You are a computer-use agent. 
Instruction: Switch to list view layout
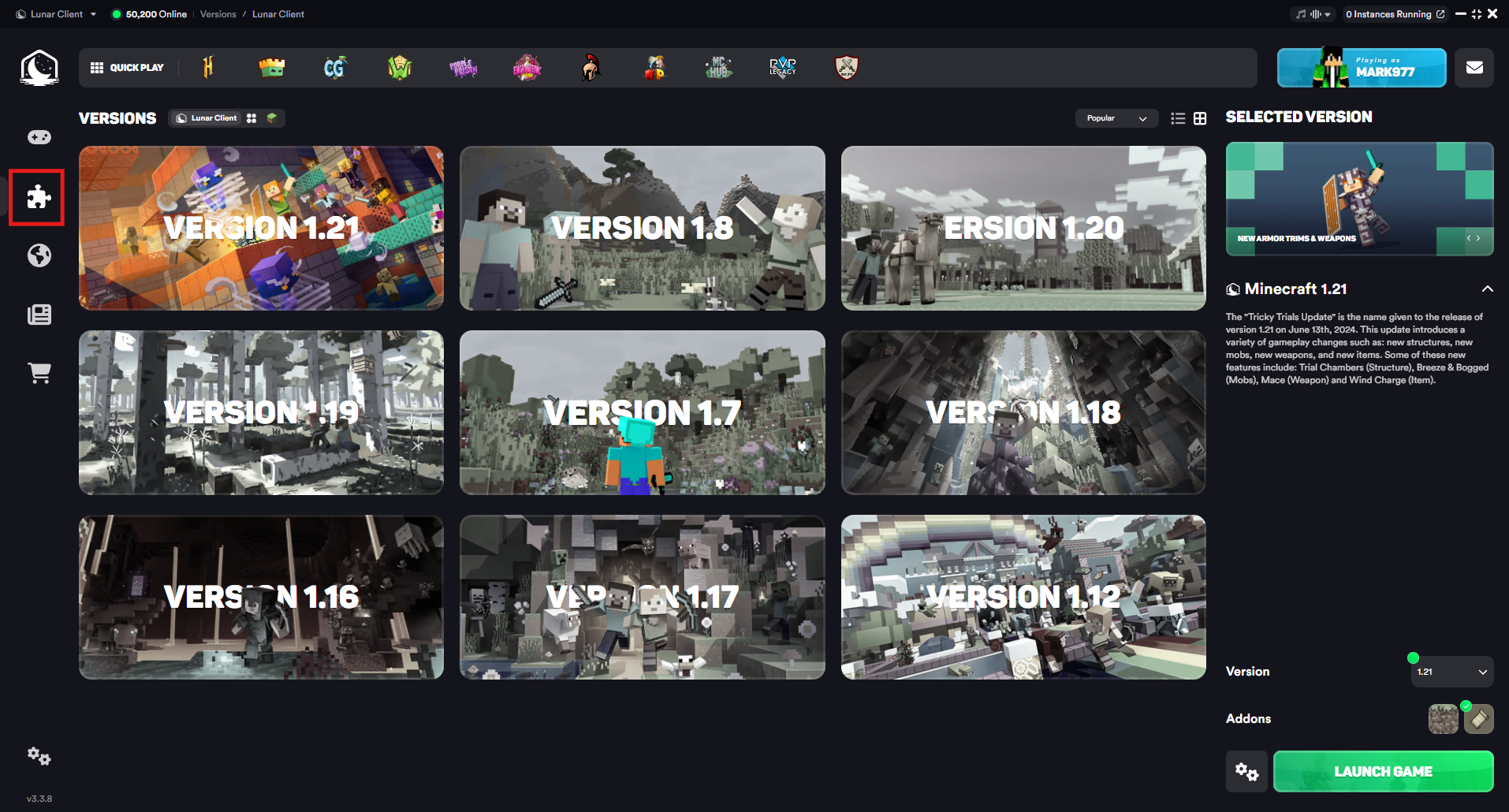1178,118
